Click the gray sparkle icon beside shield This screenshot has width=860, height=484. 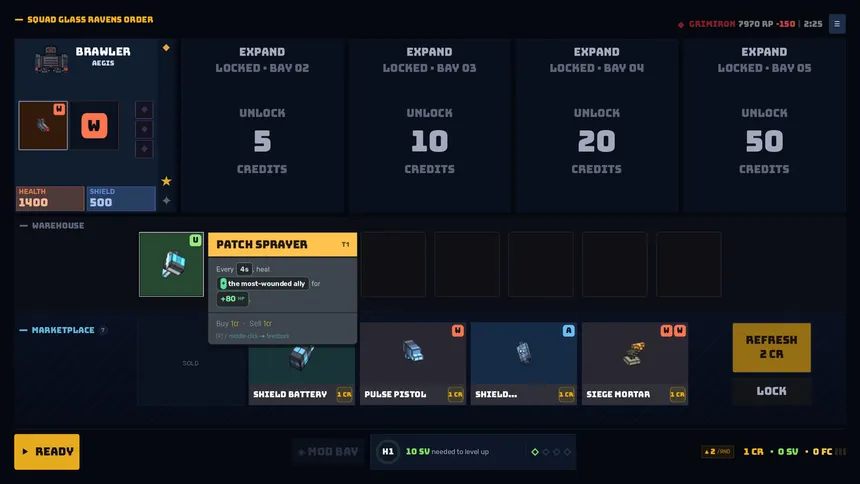point(166,201)
